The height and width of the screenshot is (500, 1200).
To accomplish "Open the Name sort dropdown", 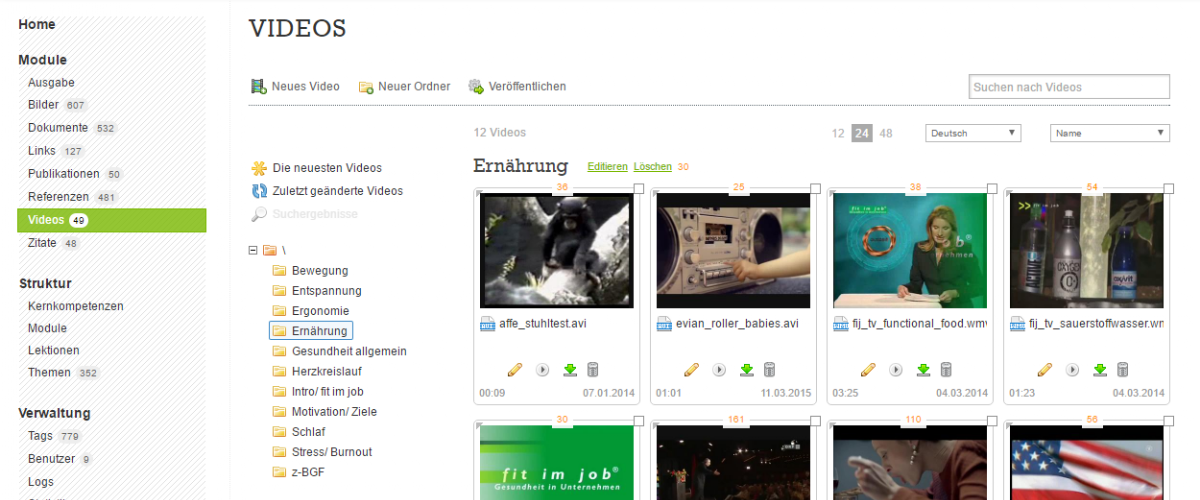I will tap(1109, 133).
